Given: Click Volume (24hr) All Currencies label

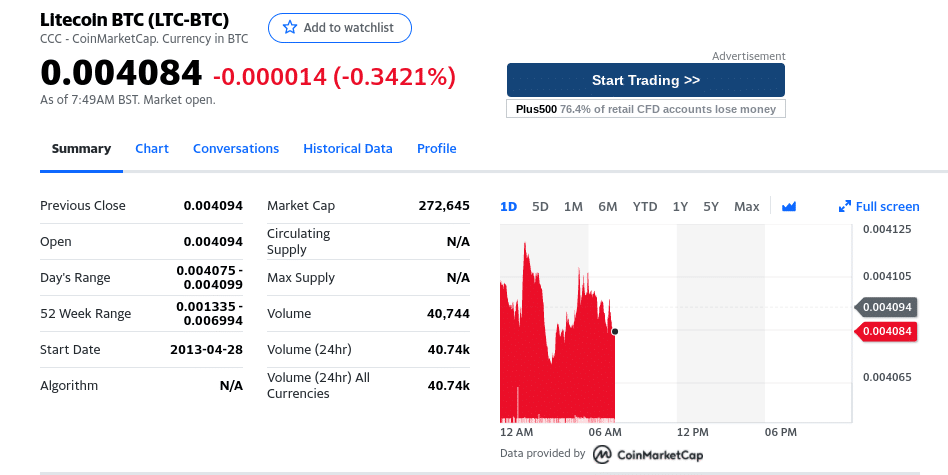Looking at the screenshot, I should 318,386.
